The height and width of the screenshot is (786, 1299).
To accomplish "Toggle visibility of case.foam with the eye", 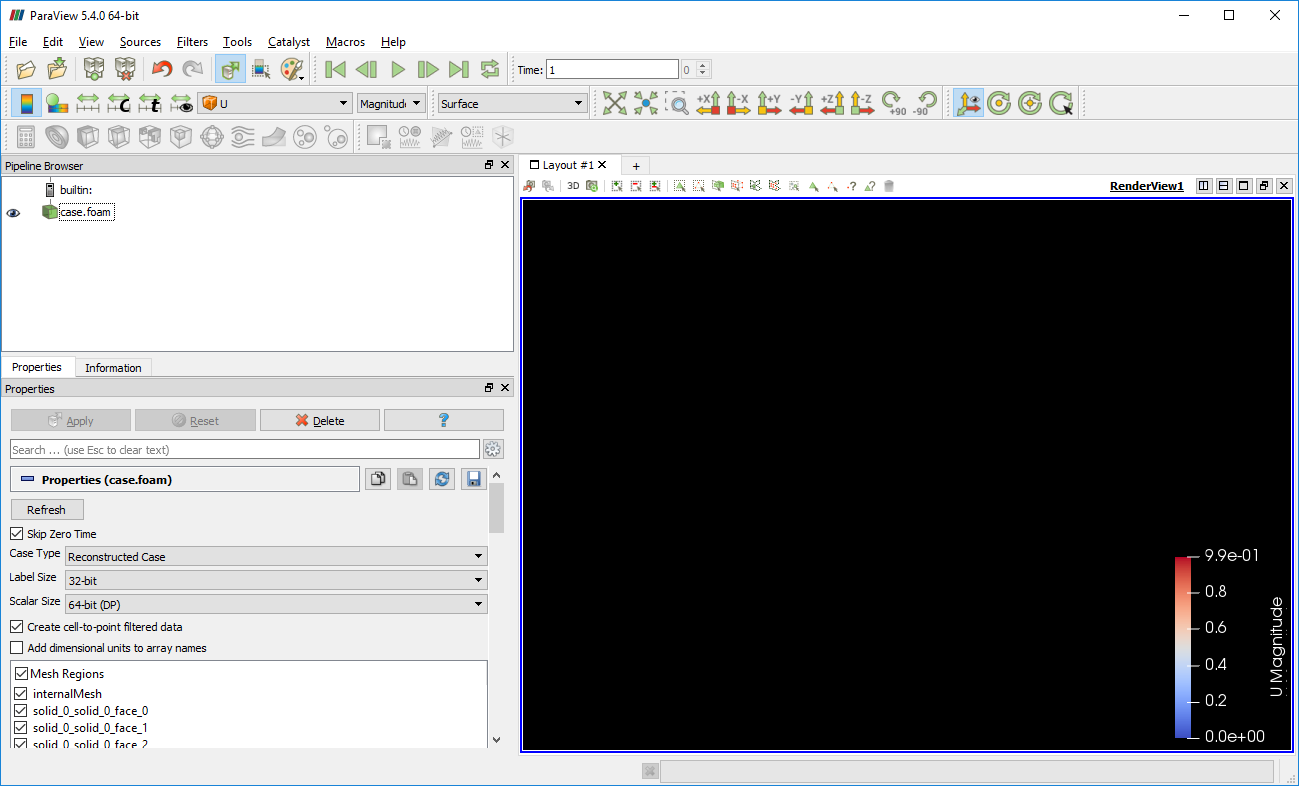I will (x=13, y=211).
